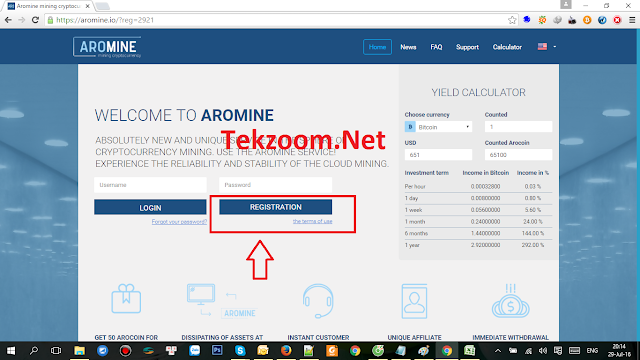Viewport: 640px width, 360px height.
Task: Click the '6 months' investment term row
Action: click(x=478, y=233)
